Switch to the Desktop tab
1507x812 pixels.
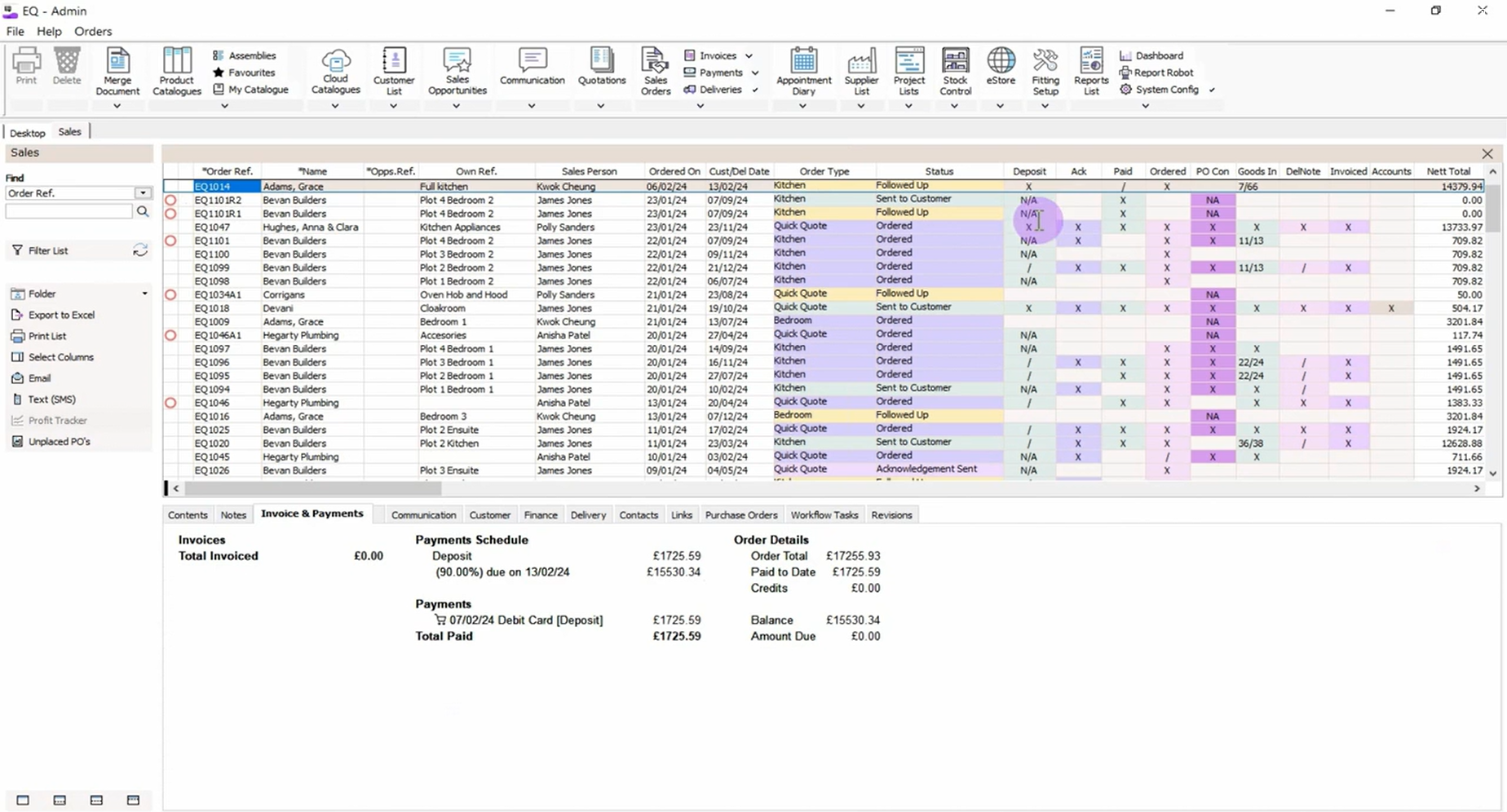[28, 132]
